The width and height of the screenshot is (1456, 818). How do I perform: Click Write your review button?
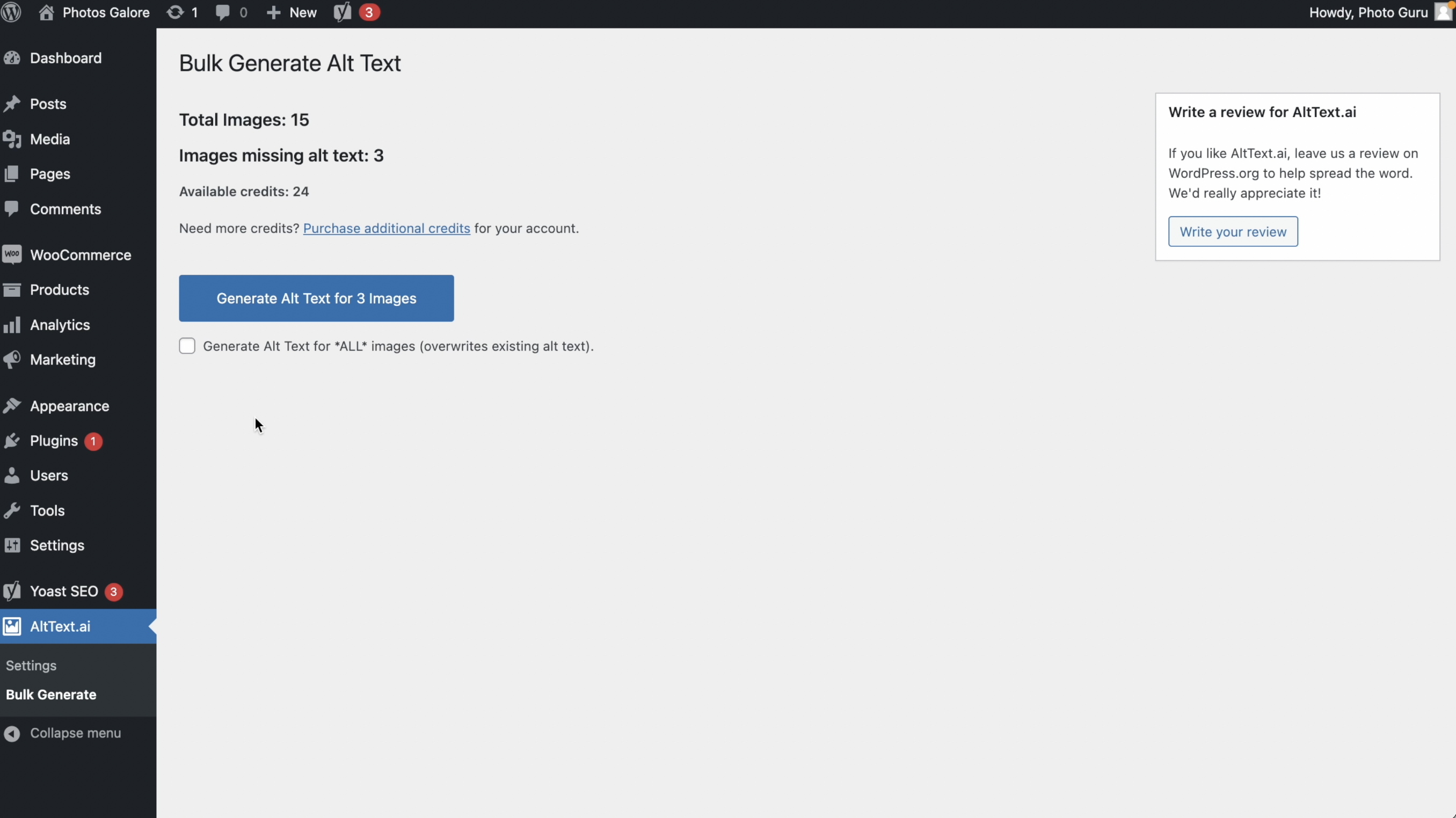[1233, 231]
